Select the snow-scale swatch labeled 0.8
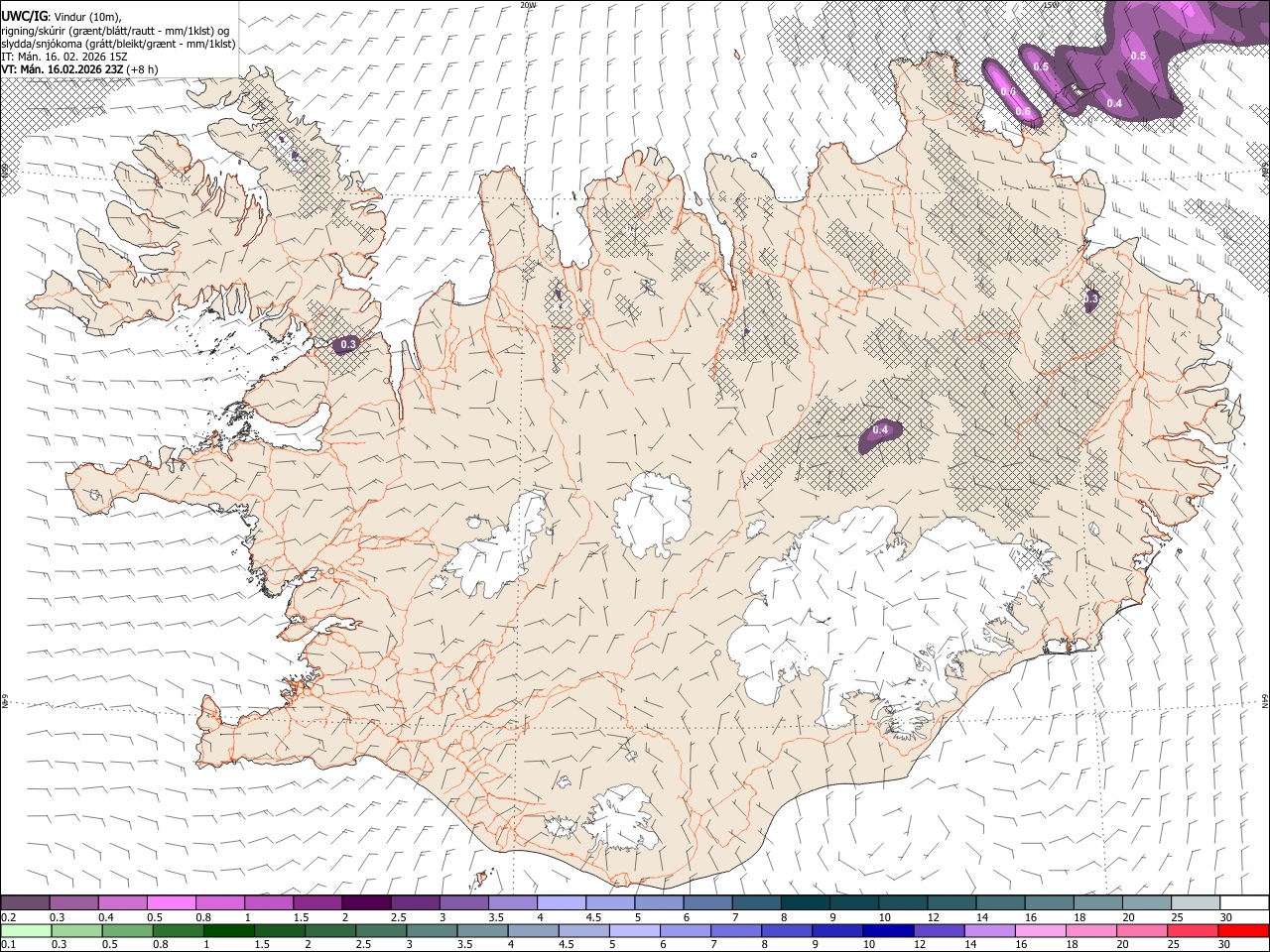 (x=219, y=902)
